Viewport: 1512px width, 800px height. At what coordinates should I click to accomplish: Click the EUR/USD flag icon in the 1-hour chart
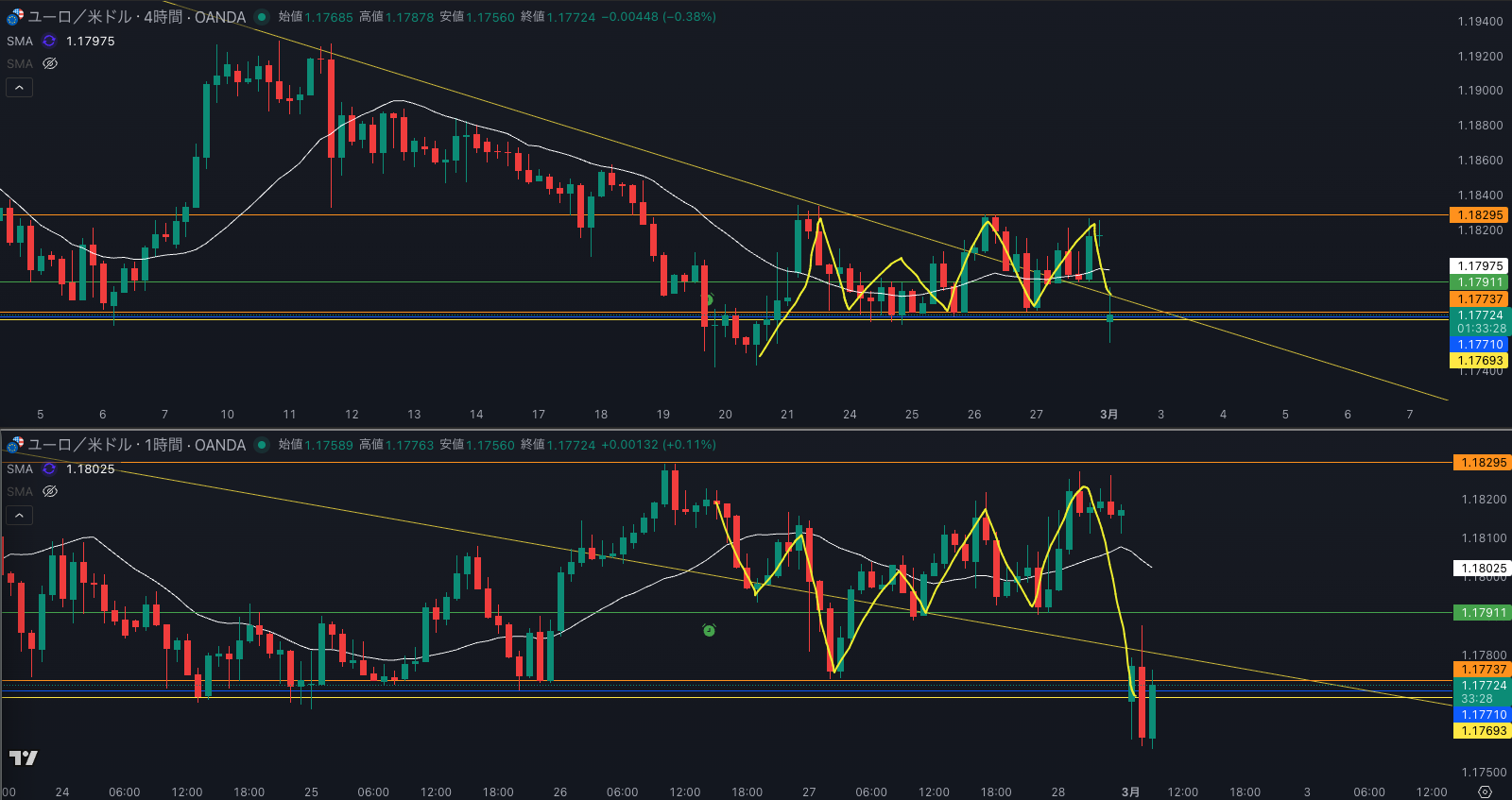(x=15, y=445)
